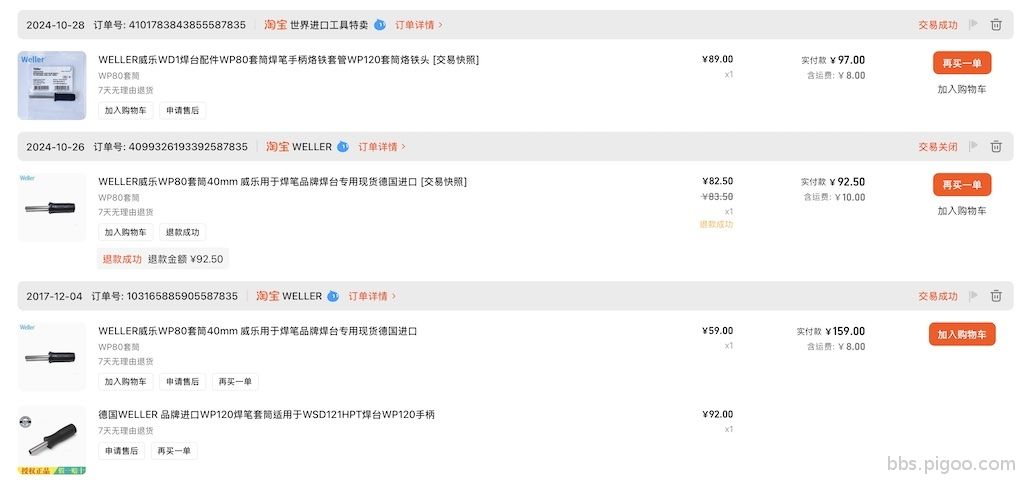
Task: Open 订单详情 for order 4099326193392587835
Action: pyautogui.click(x=382, y=146)
